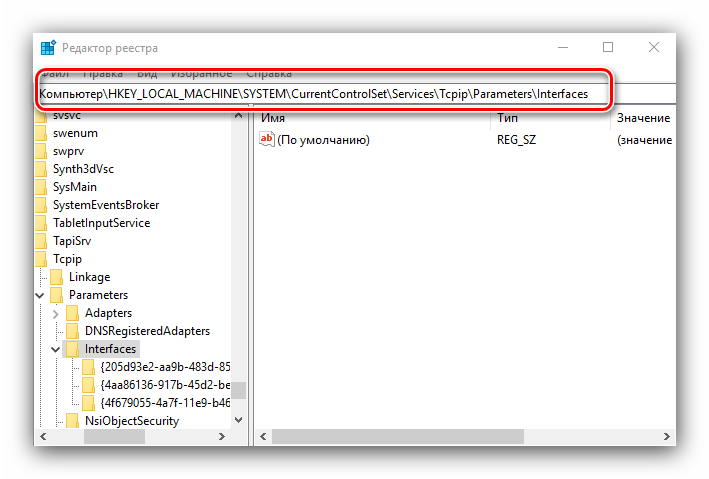Click the folder icon next to Parameters
709x479 pixels.
pos(57,295)
